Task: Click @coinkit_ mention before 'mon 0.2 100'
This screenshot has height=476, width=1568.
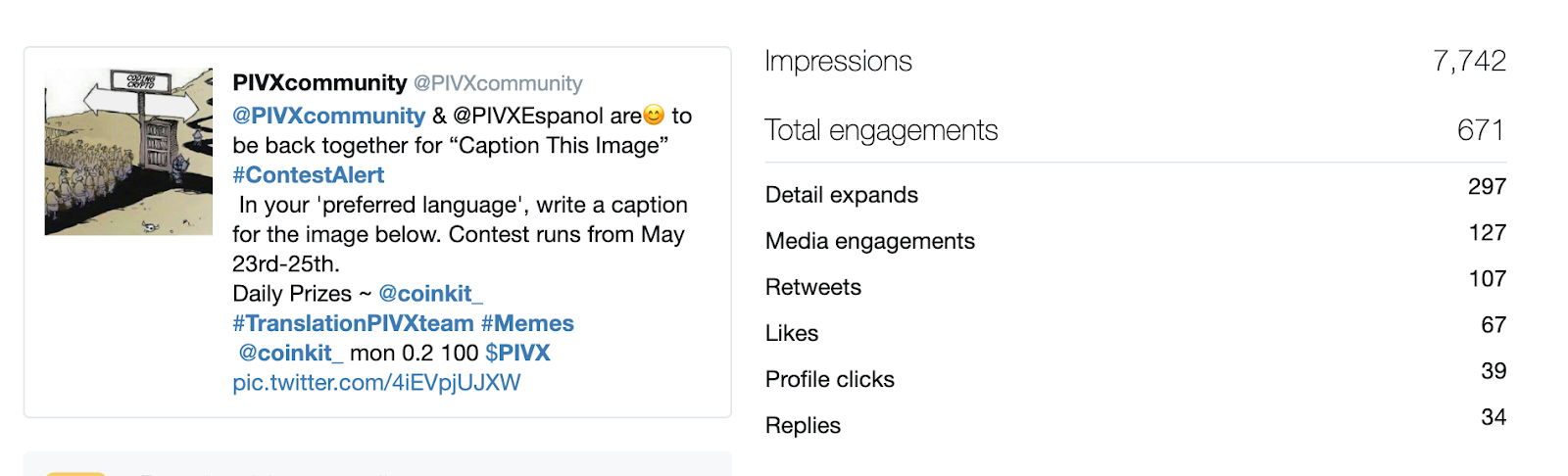Action: point(290,353)
